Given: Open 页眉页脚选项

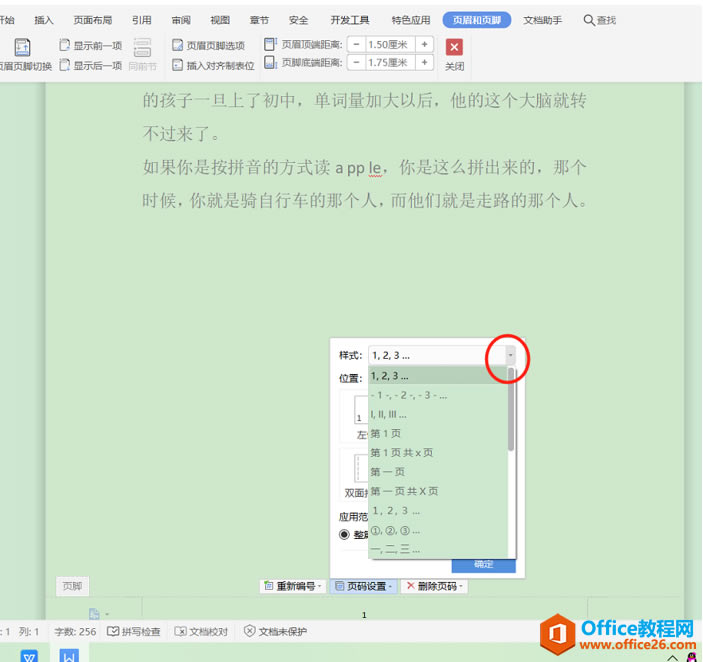Looking at the screenshot, I should click(x=209, y=45).
